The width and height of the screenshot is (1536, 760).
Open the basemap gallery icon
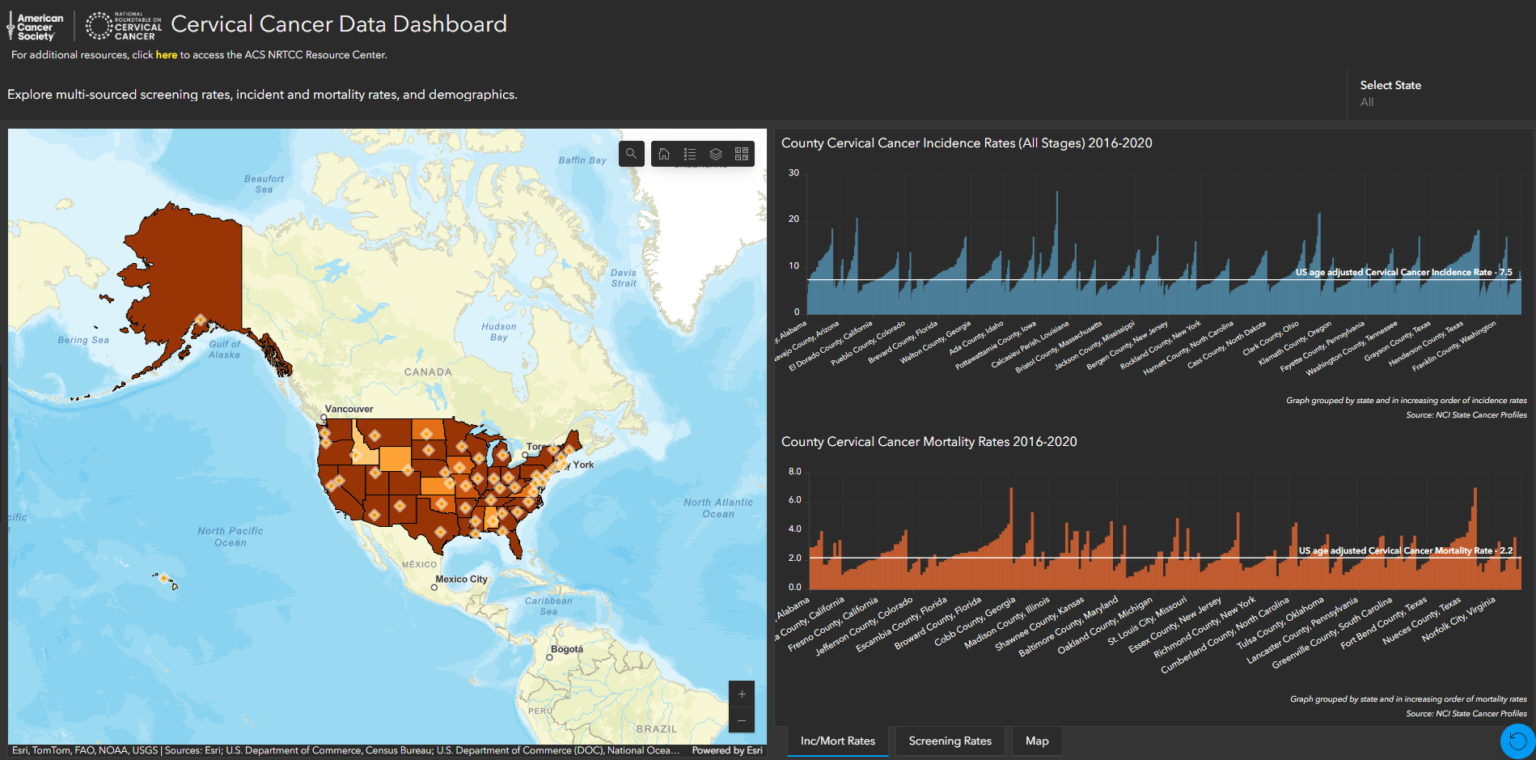[741, 153]
